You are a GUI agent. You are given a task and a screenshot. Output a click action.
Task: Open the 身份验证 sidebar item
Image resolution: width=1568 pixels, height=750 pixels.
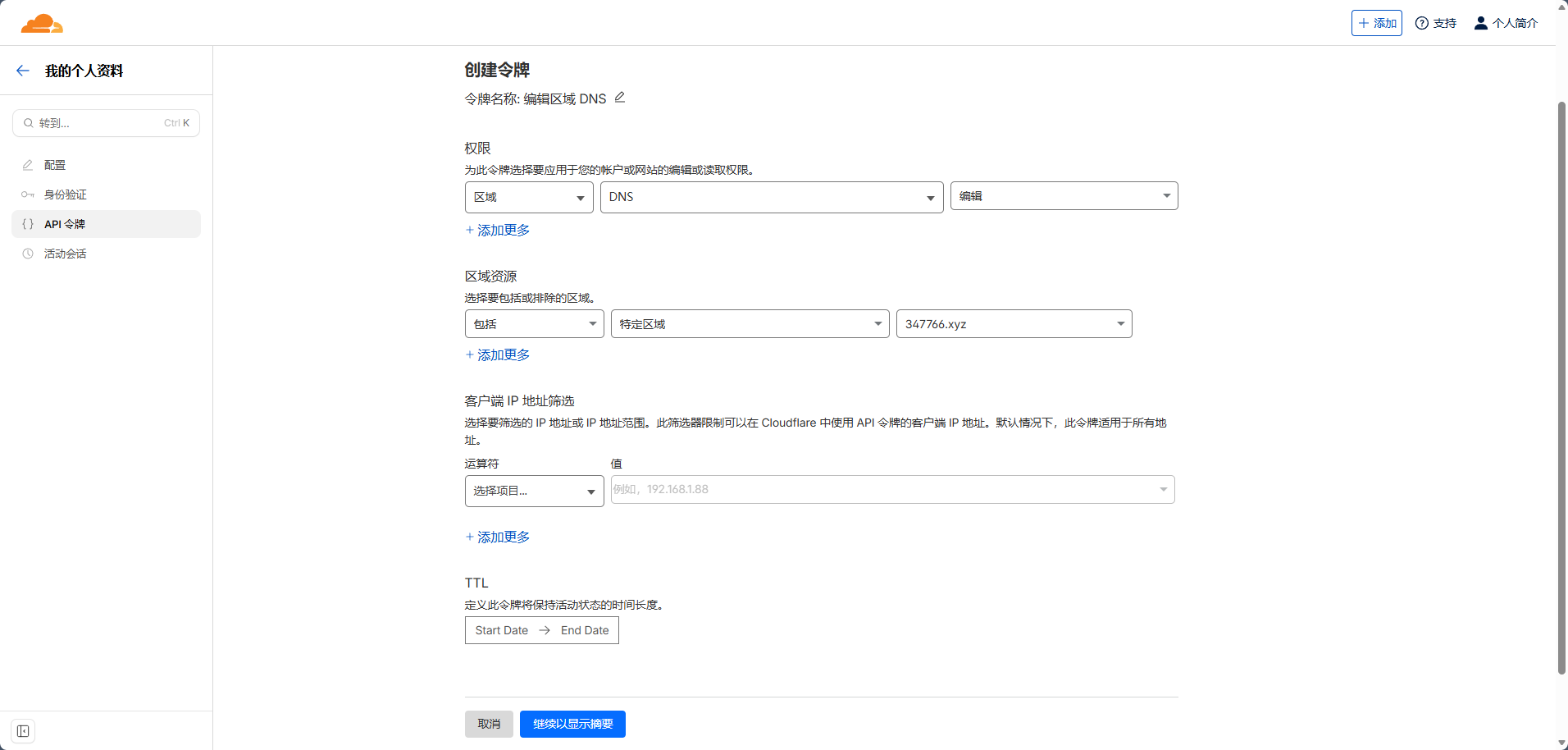click(x=65, y=194)
